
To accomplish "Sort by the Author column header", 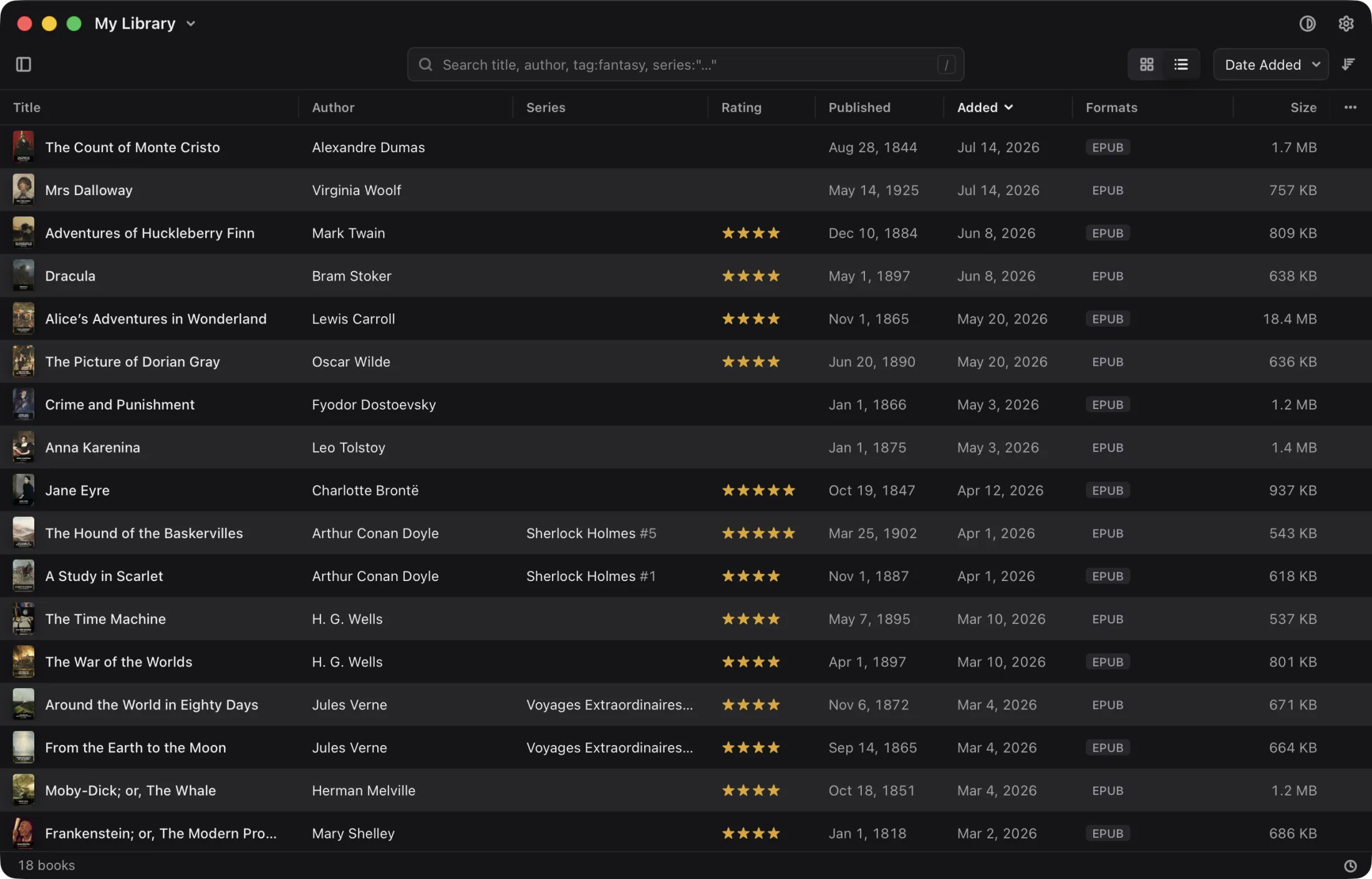I will coord(333,107).
